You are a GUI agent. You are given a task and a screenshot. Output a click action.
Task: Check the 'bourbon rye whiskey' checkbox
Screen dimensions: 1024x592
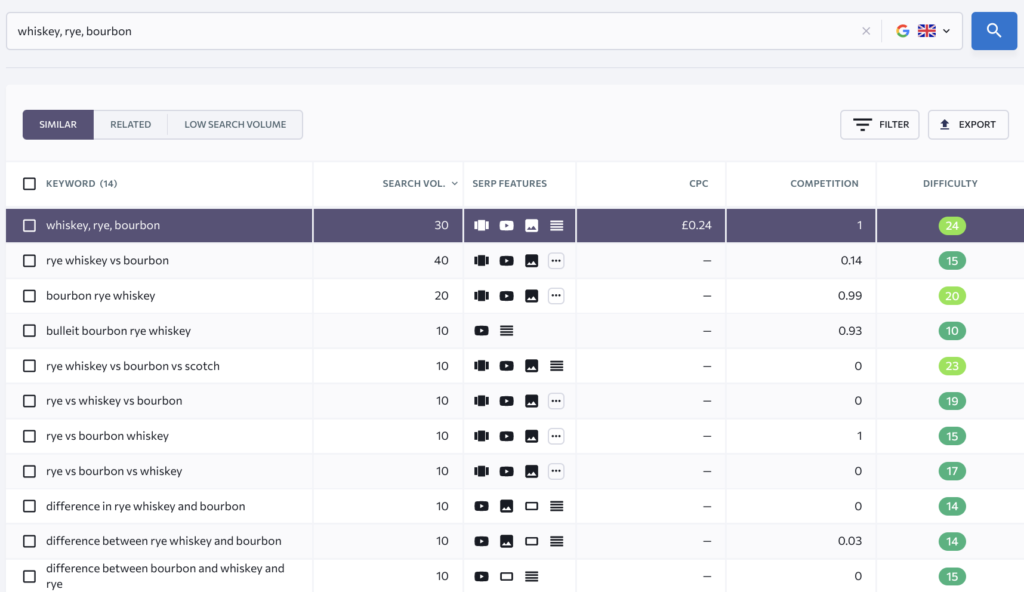click(29, 296)
